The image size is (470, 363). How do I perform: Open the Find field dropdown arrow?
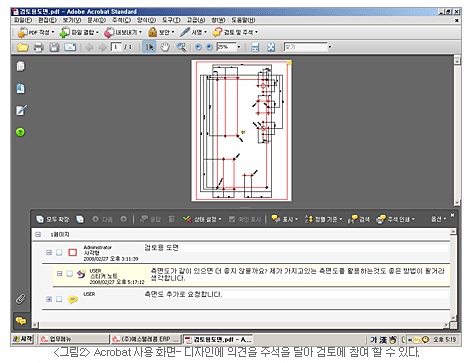tap(330, 47)
